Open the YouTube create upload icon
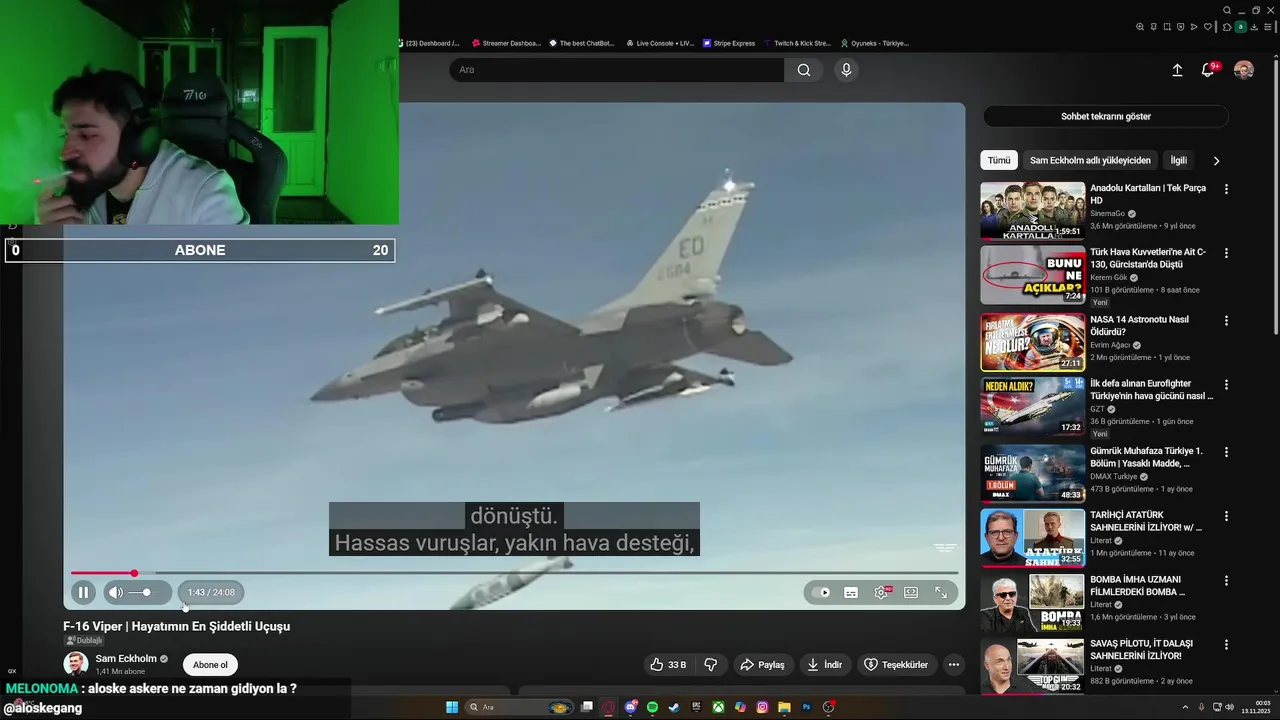Screen dimensions: 1280x720 tap(1177, 70)
